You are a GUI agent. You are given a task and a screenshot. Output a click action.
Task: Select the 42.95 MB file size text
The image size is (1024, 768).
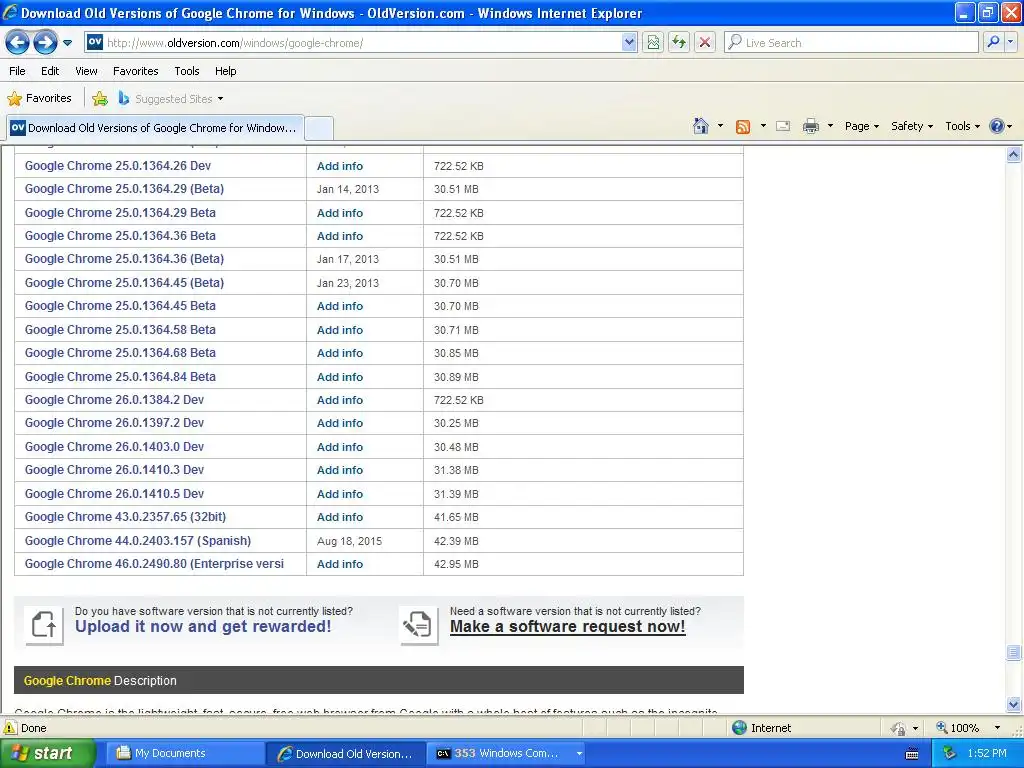pyautogui.click(x=456, y=564)
